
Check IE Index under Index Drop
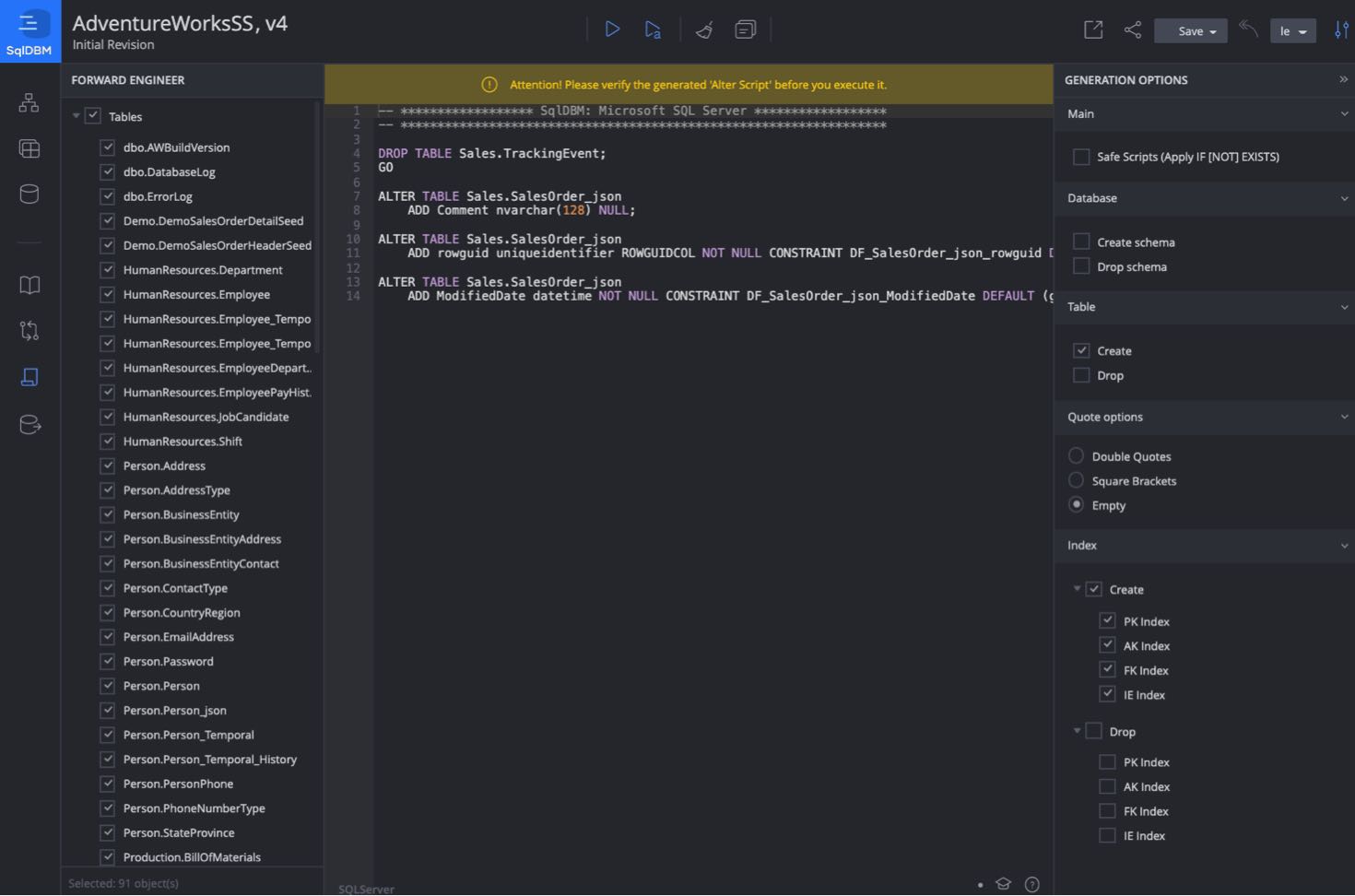tap(1107, 835)
